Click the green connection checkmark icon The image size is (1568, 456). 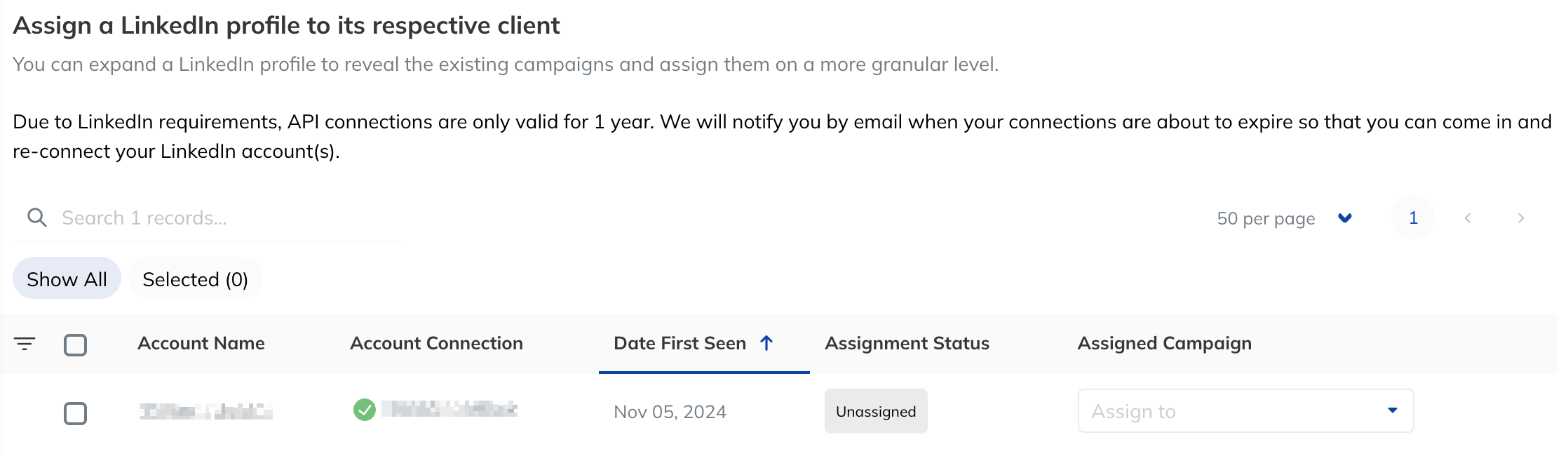pos(365,410)
